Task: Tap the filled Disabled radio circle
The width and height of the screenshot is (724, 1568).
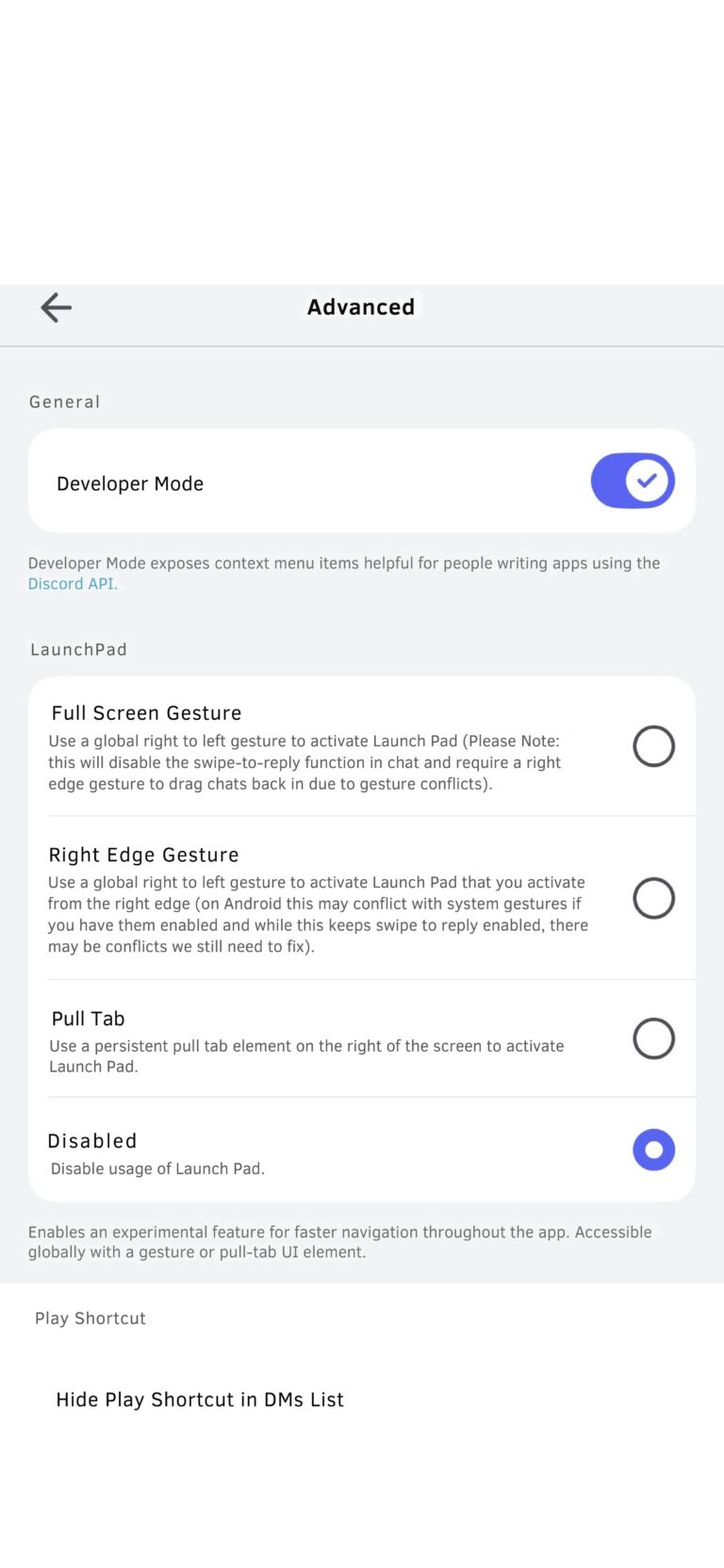Action: 653,1150
